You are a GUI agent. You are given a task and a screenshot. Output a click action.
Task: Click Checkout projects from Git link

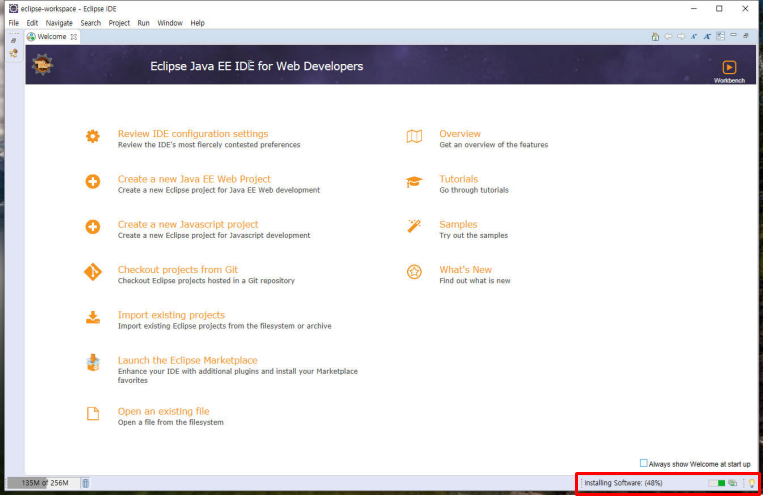tap(178, 270)
